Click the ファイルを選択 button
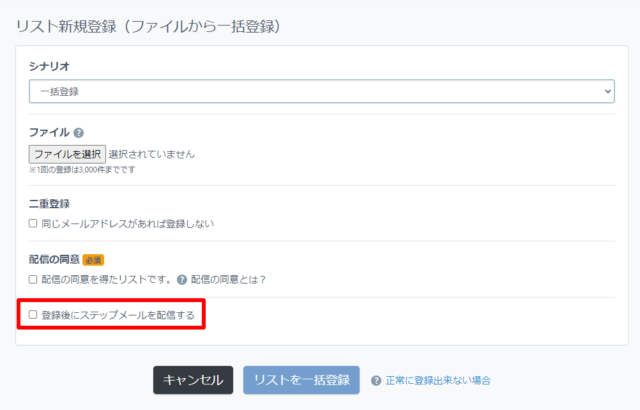This screenshot has width=640, height=410. [x=67, y=154]
